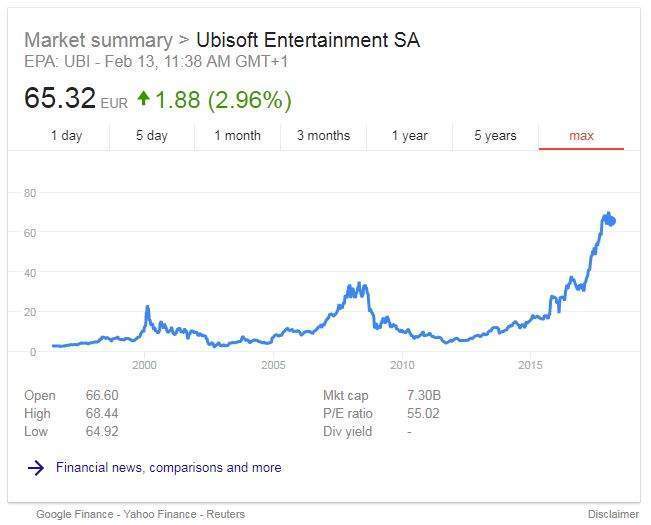Viewport: 651px width, 525px height.
Task: Switch to the 3 months range
Action: (x=323, y=136)
